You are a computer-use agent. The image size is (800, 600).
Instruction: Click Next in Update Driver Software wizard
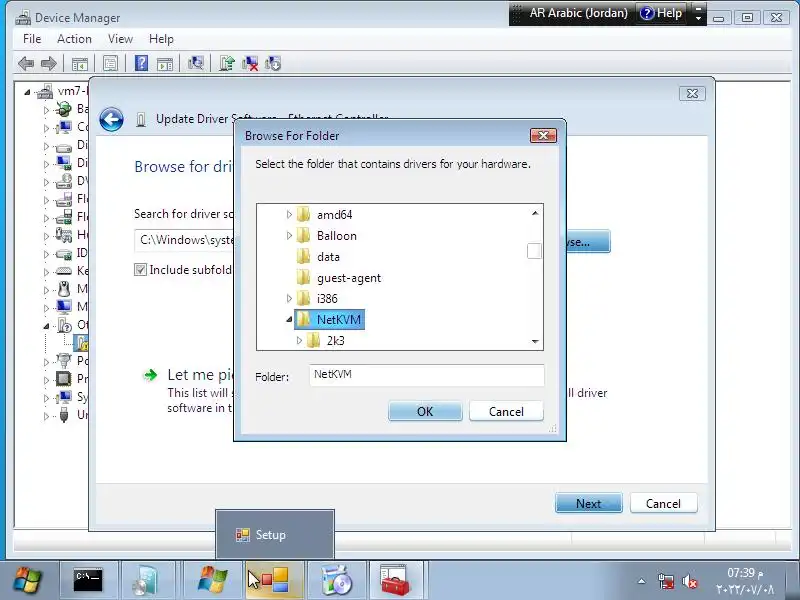[588, 503]
